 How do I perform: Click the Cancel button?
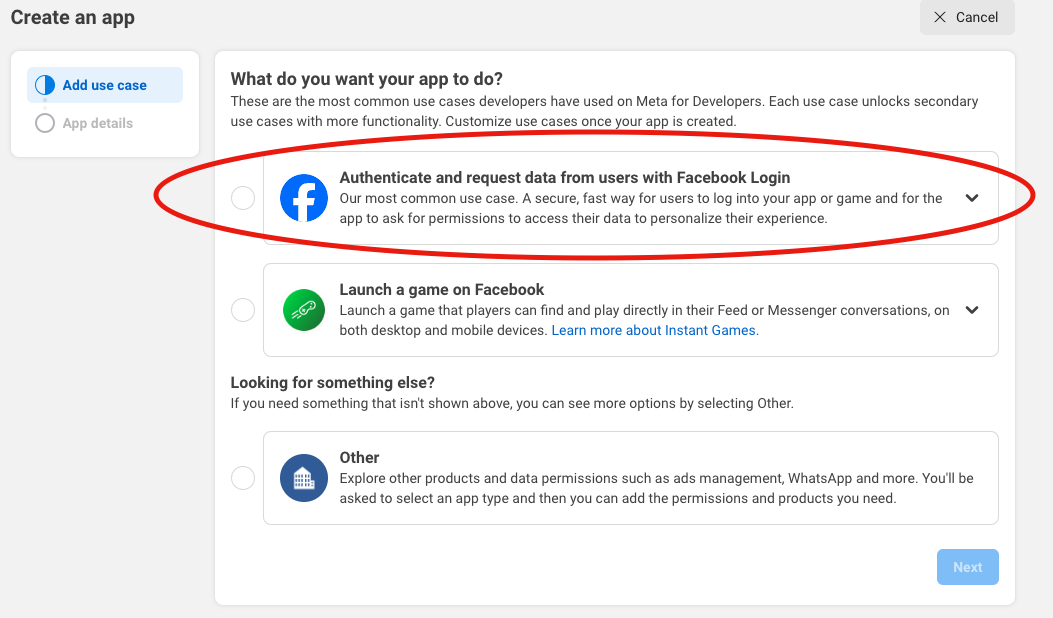tap(966, 17)
